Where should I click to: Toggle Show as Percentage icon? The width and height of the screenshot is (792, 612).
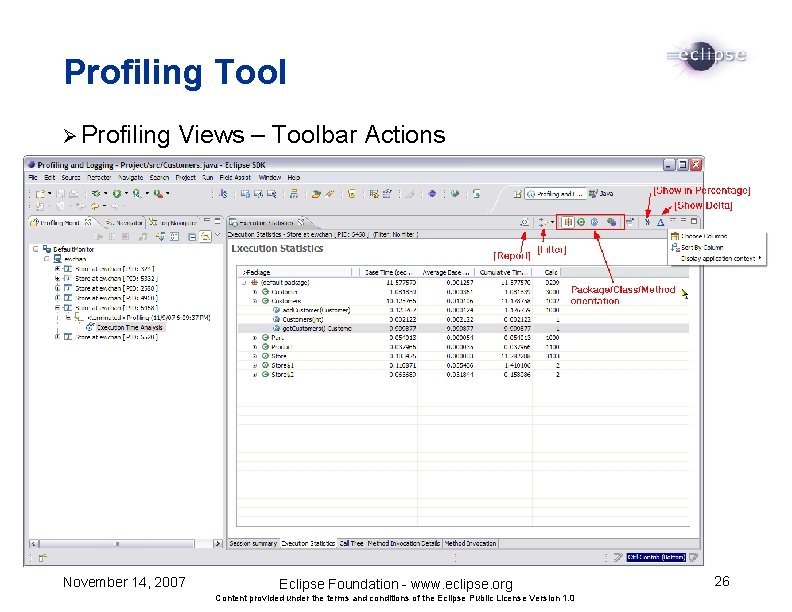647,222
